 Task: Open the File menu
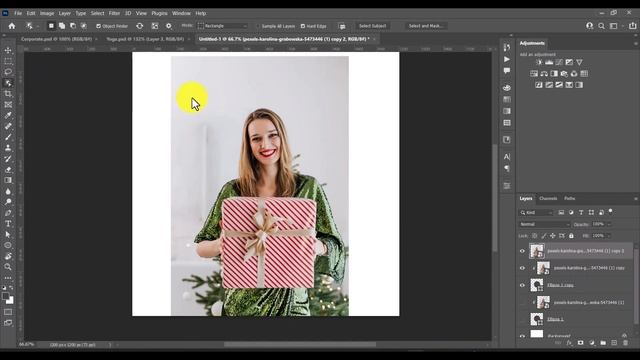(x=18, y=13)
